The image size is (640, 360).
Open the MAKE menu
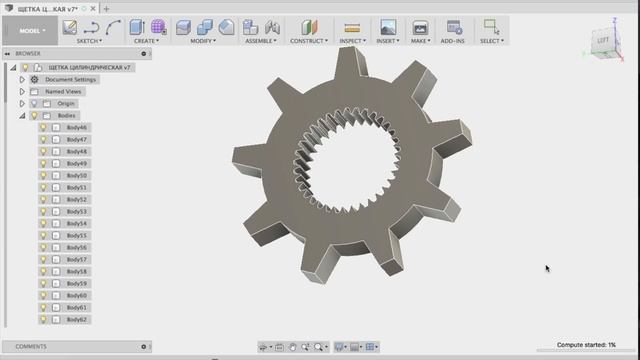[x=420, y=41]
